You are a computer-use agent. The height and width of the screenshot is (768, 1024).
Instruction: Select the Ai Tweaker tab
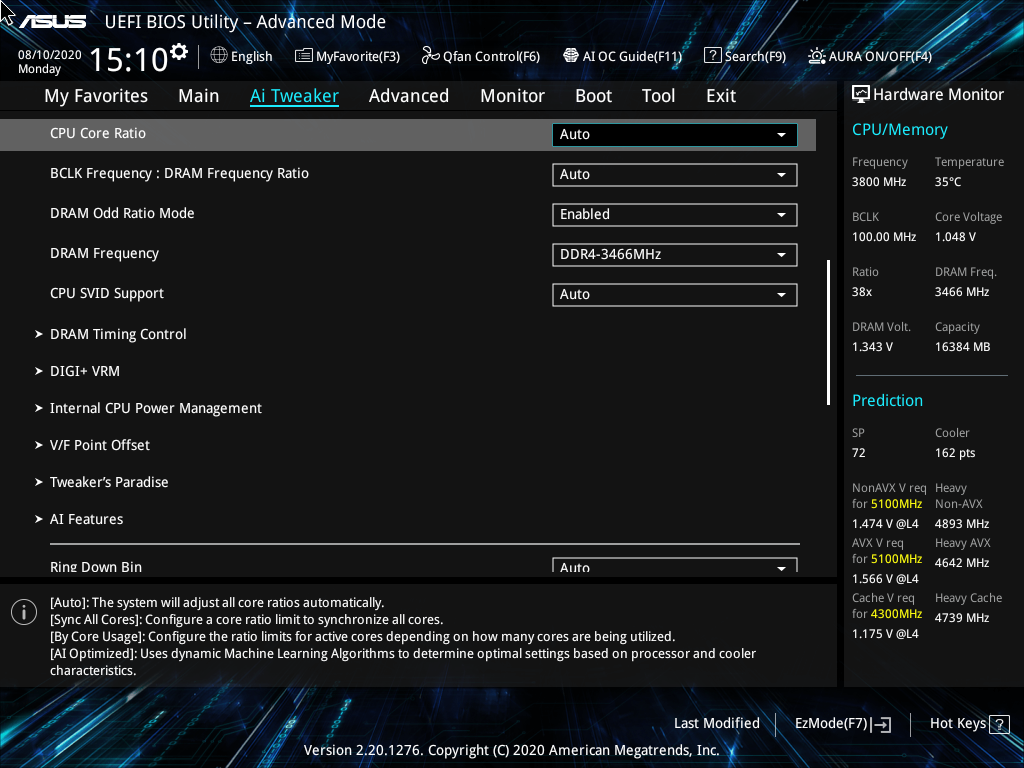pyautogui.click(x=295, y=96)
